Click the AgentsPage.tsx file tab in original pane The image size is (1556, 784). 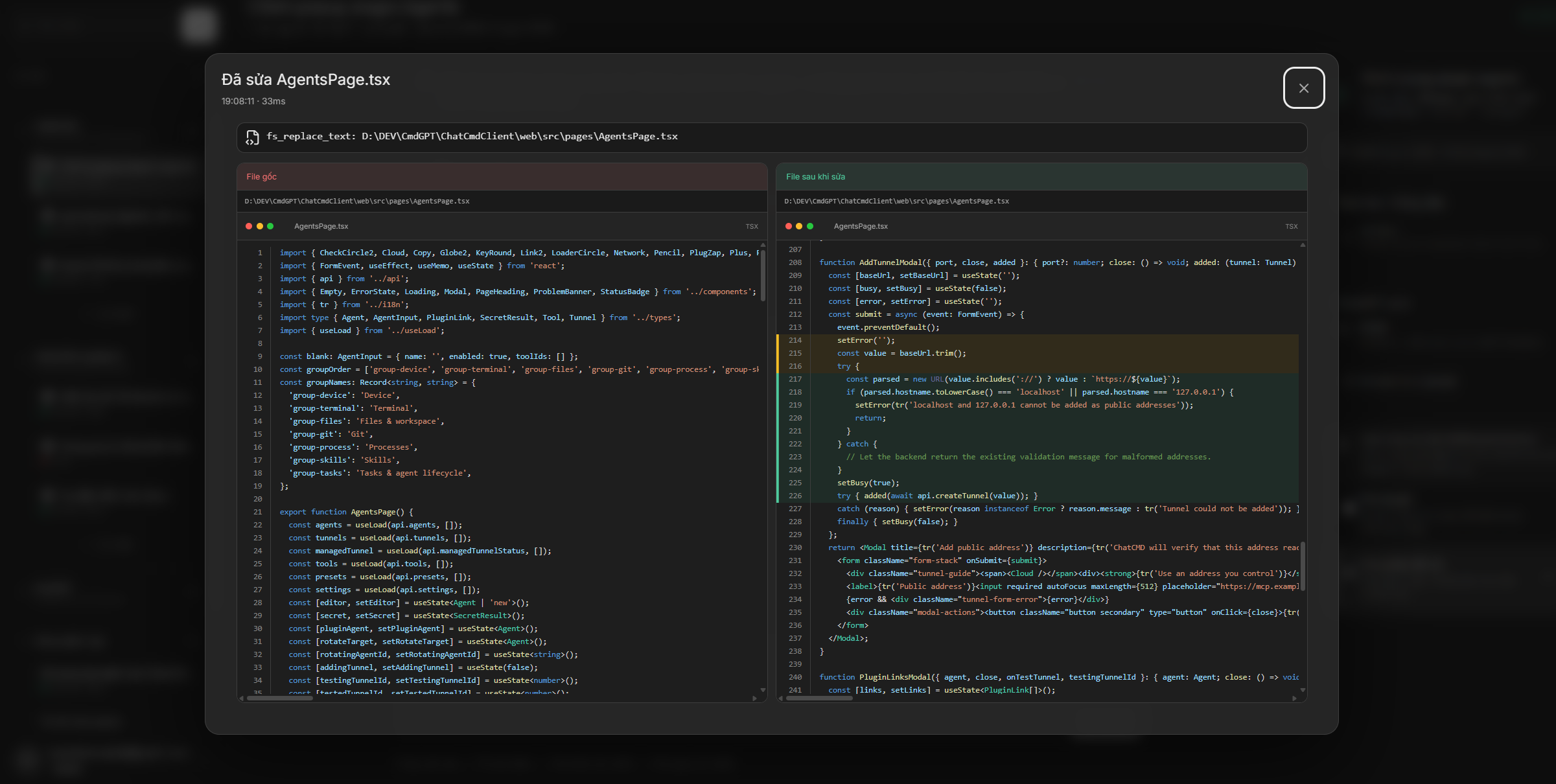click(321, 226)
